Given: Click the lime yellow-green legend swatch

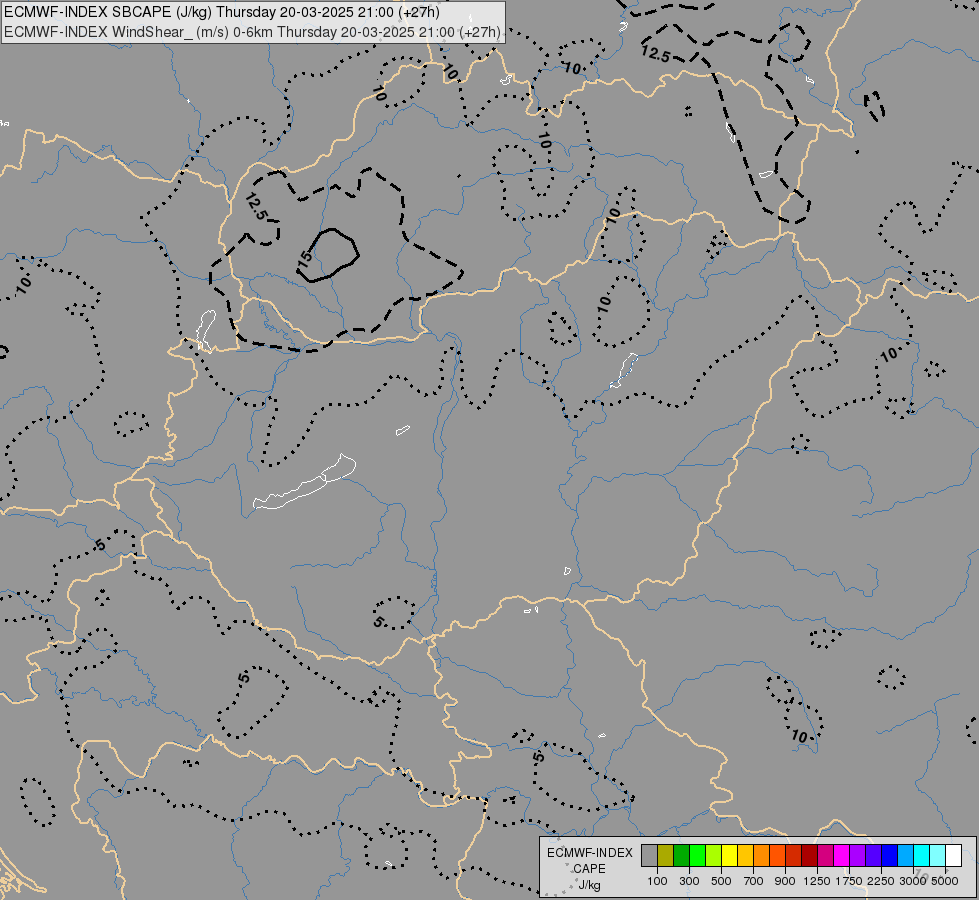Looking at the screenshot, I should click(x=714, y=856).
